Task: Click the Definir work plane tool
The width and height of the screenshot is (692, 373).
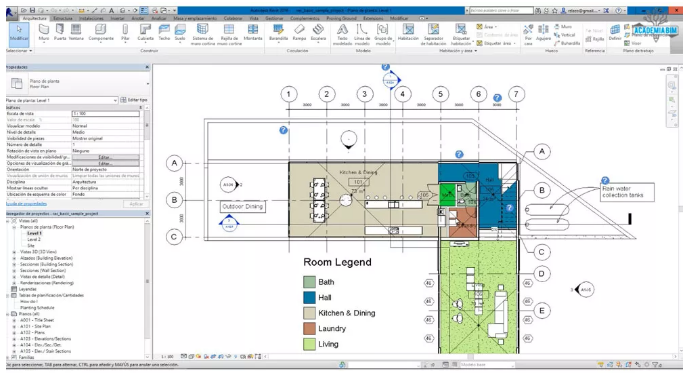Action: point(615,33)
